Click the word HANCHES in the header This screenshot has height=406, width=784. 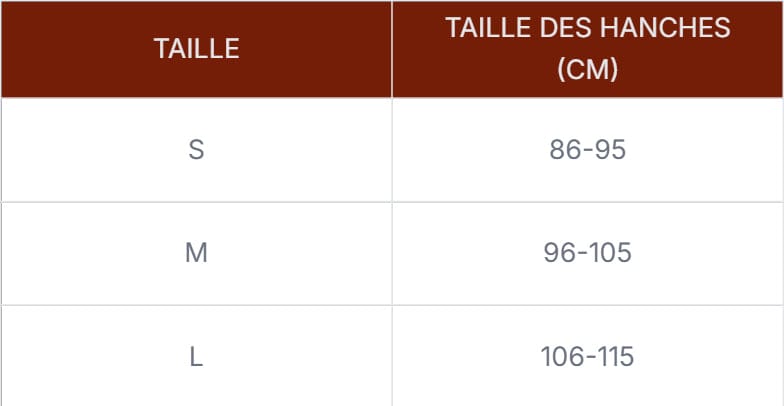tap(665, 28)
